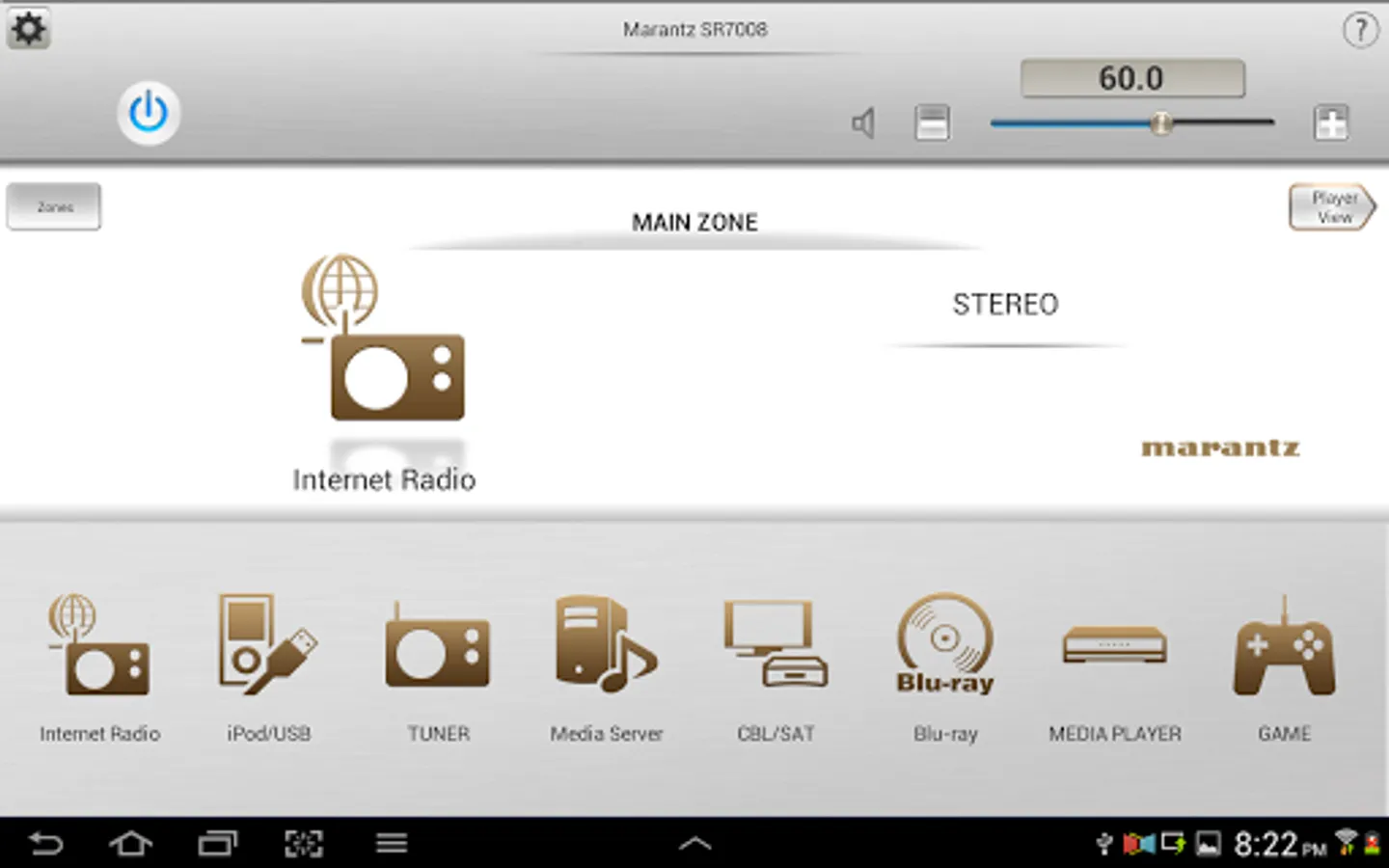Image resolution: width=1389 pixels, height=868 pixels.
Task: Expand the bottom bar up-arrow
Action: (694, 844)
